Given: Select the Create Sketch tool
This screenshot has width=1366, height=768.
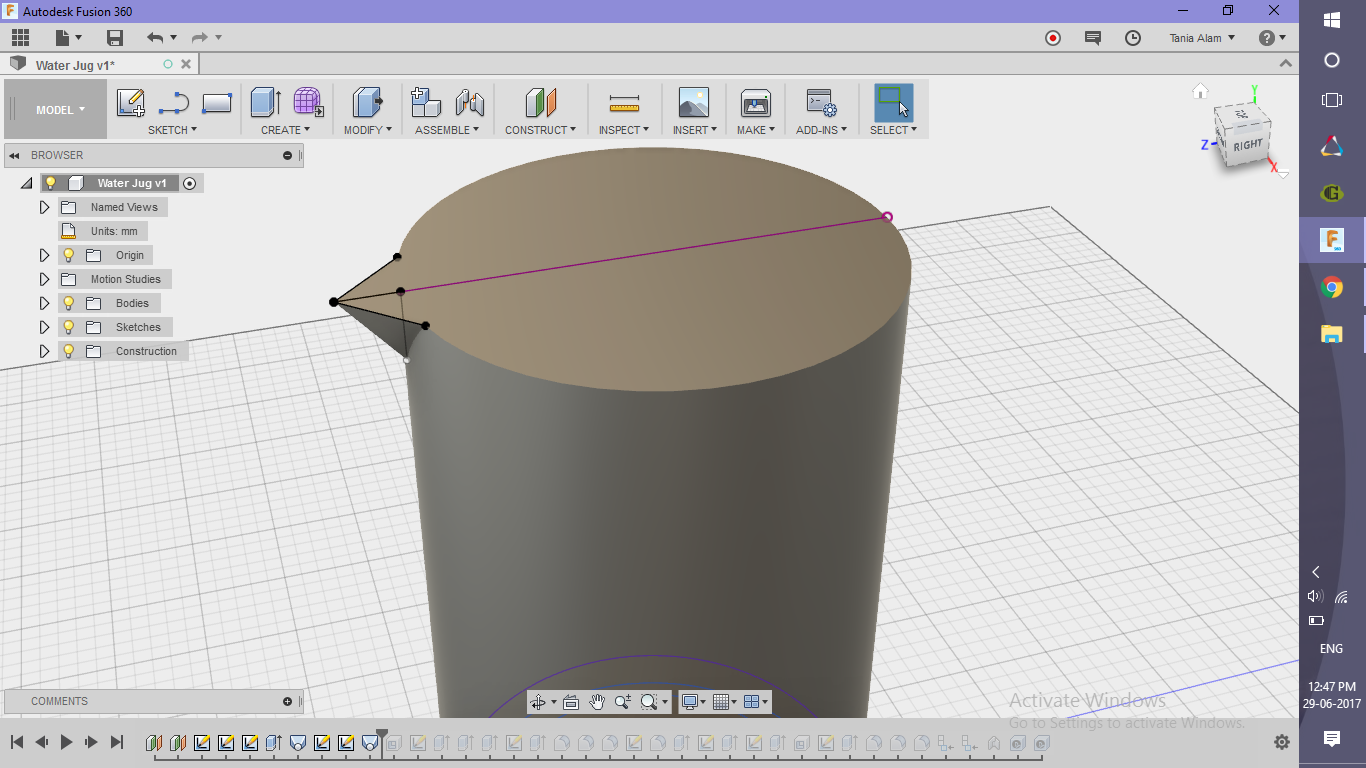Looking at the screenshot, I should pyautogui.click(x=131, y=103).
